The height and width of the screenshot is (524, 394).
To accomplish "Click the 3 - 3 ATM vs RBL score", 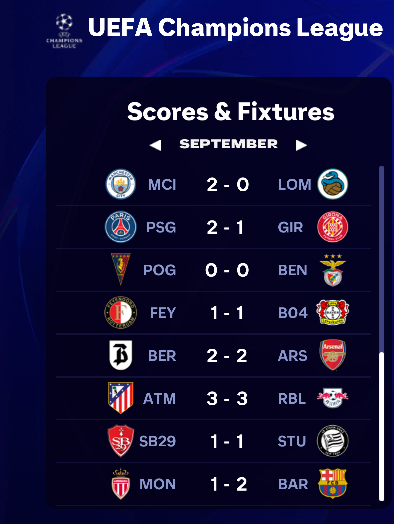I will (x=227, y=398).
